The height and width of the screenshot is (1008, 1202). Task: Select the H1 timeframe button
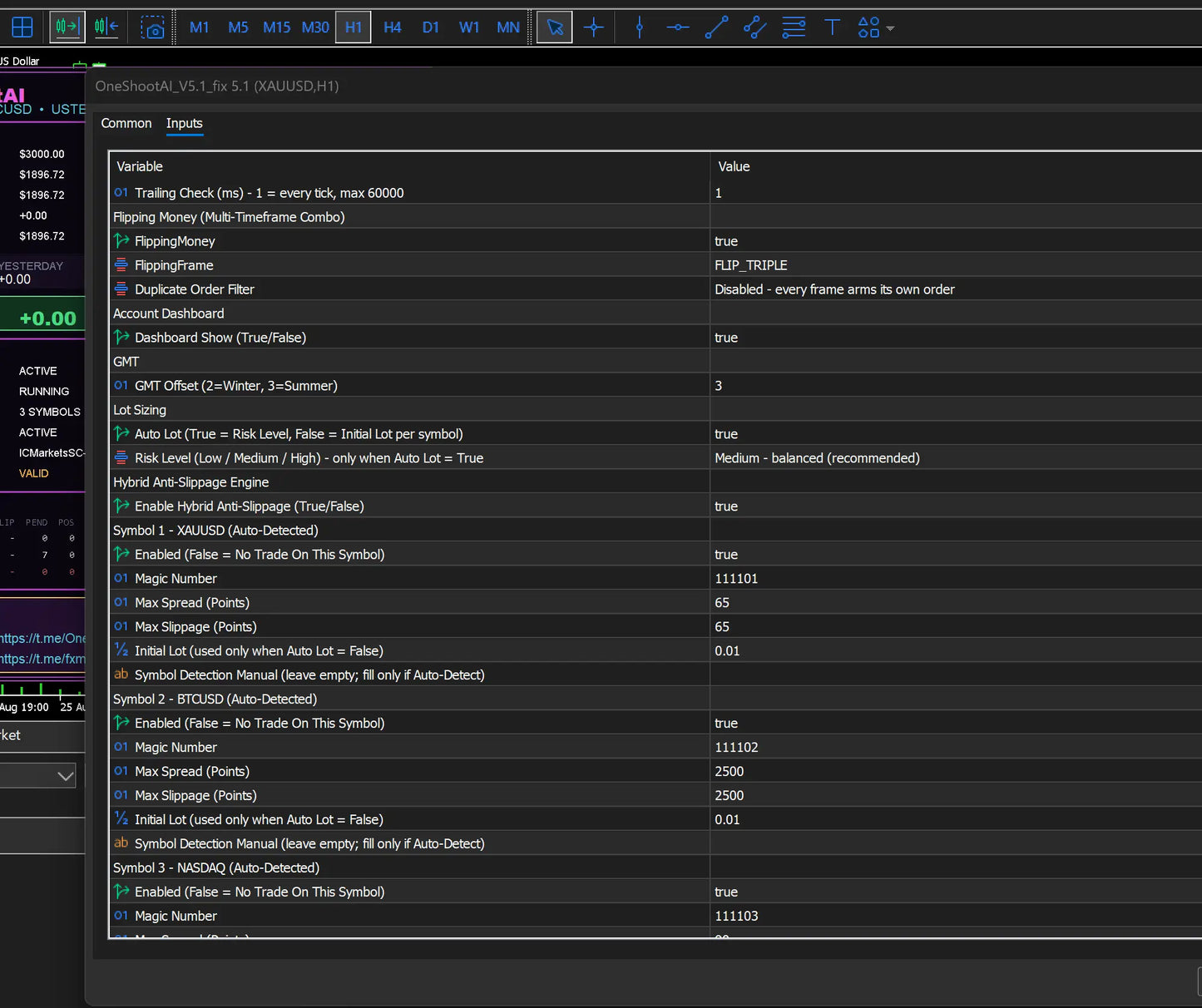(354, 27)
